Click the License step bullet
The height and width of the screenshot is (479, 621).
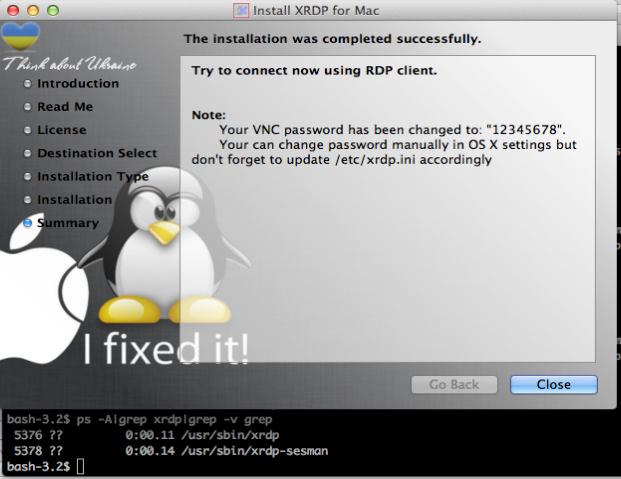tap(27, 130)
